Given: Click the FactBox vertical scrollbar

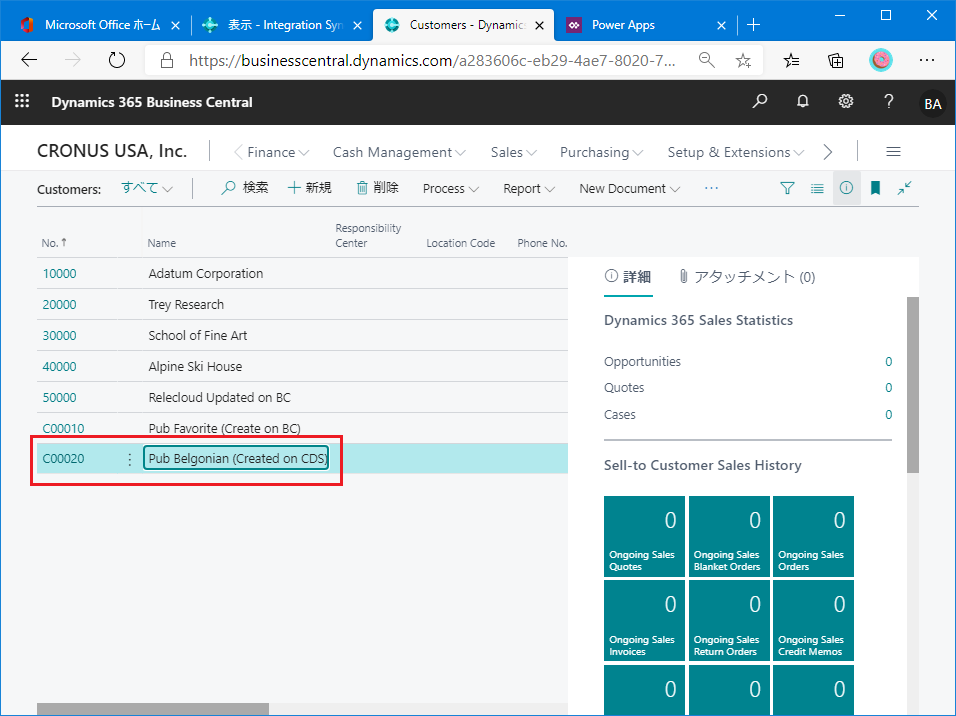Looking at the screenshot, I should coord(913,385).
